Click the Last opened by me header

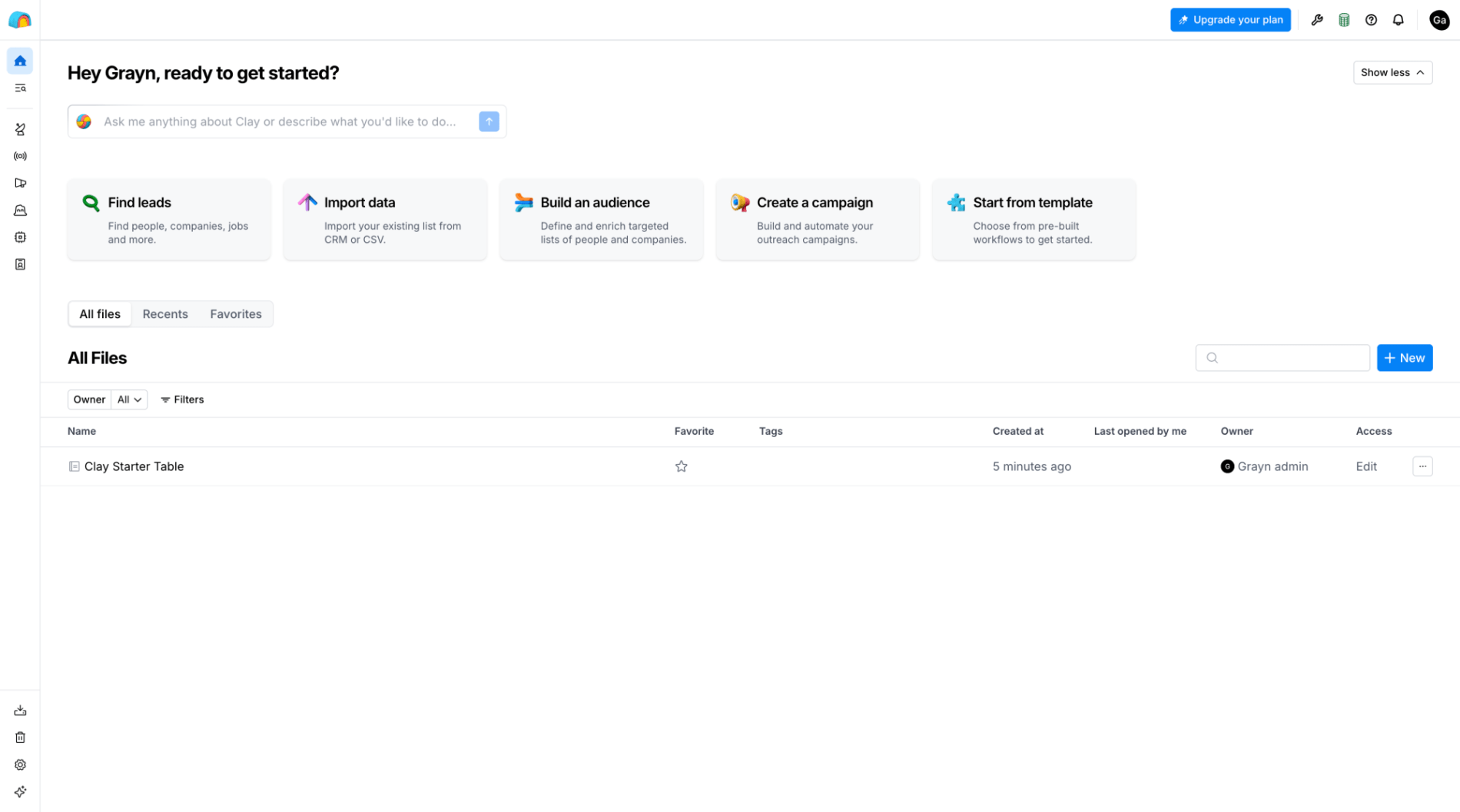click(1140, 431)
